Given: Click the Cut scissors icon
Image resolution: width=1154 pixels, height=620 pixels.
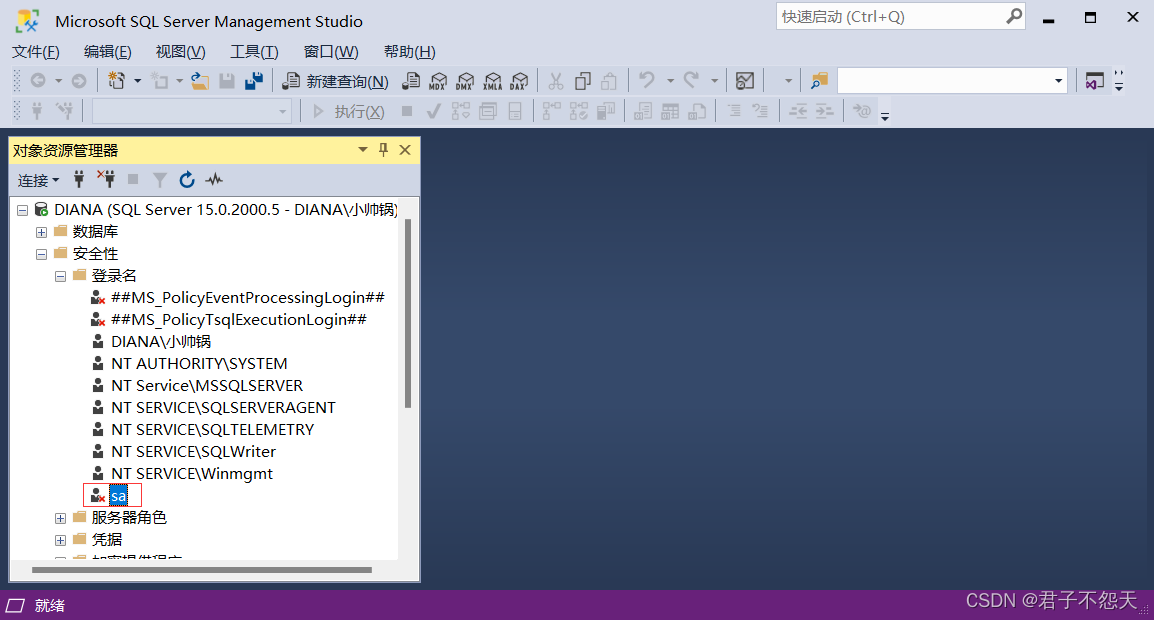Looking at the screenshot, I should pyautogui.click(x=556, y=80).
